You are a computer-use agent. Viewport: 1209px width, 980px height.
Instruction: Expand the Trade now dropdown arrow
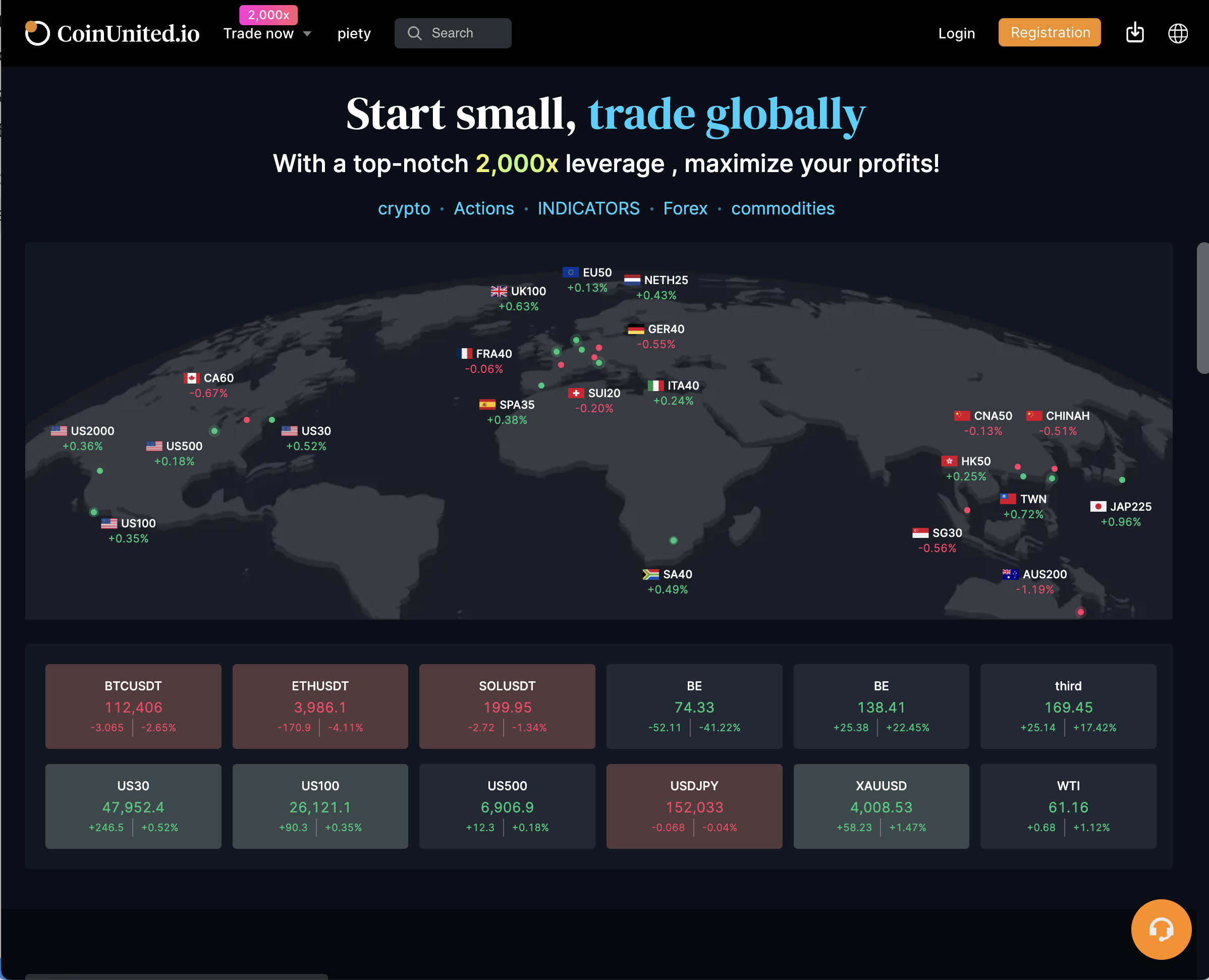coord(308,34)
